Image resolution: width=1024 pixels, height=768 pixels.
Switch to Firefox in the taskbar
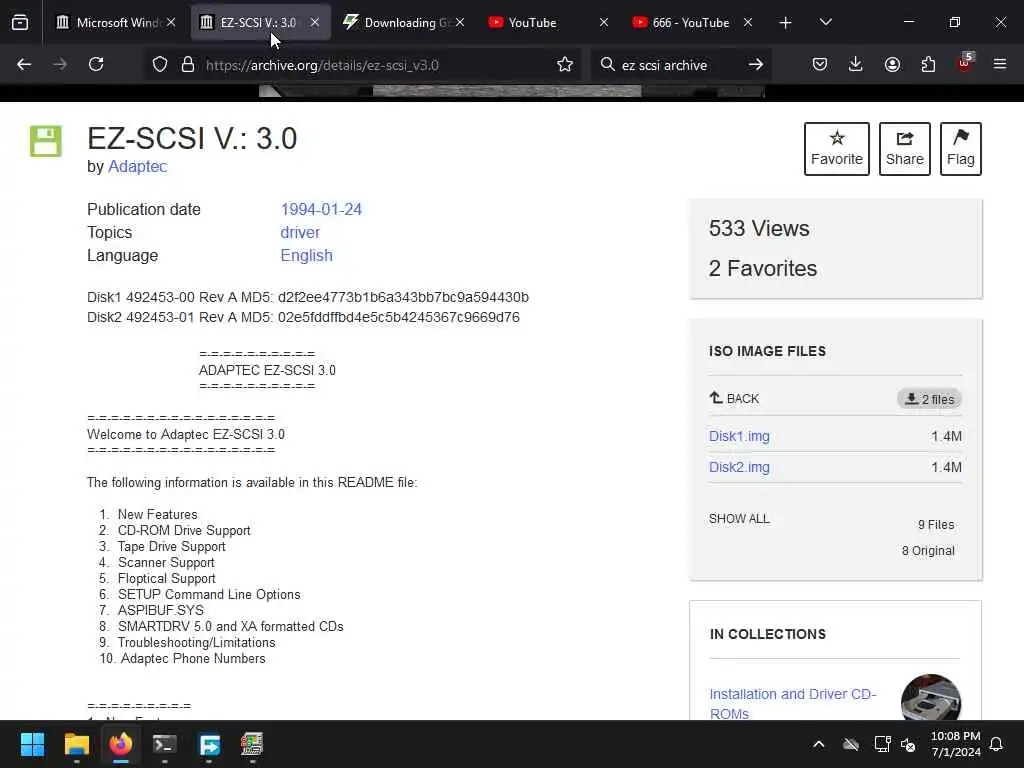click(121, 744)
